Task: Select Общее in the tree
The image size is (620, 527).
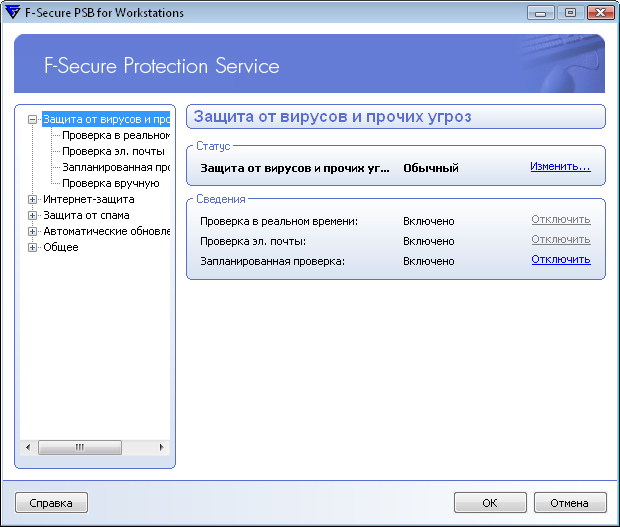Action: [x=61, y=247]
